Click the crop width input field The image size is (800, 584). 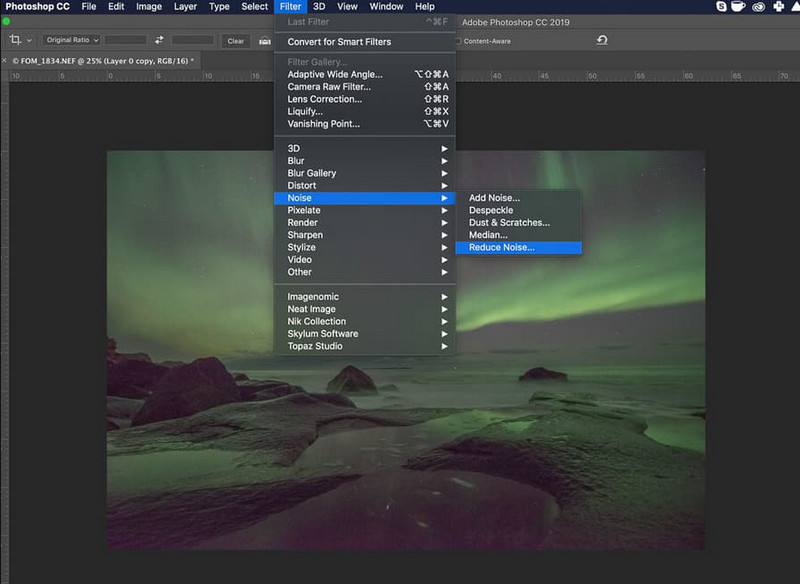[x=125, y=40]
